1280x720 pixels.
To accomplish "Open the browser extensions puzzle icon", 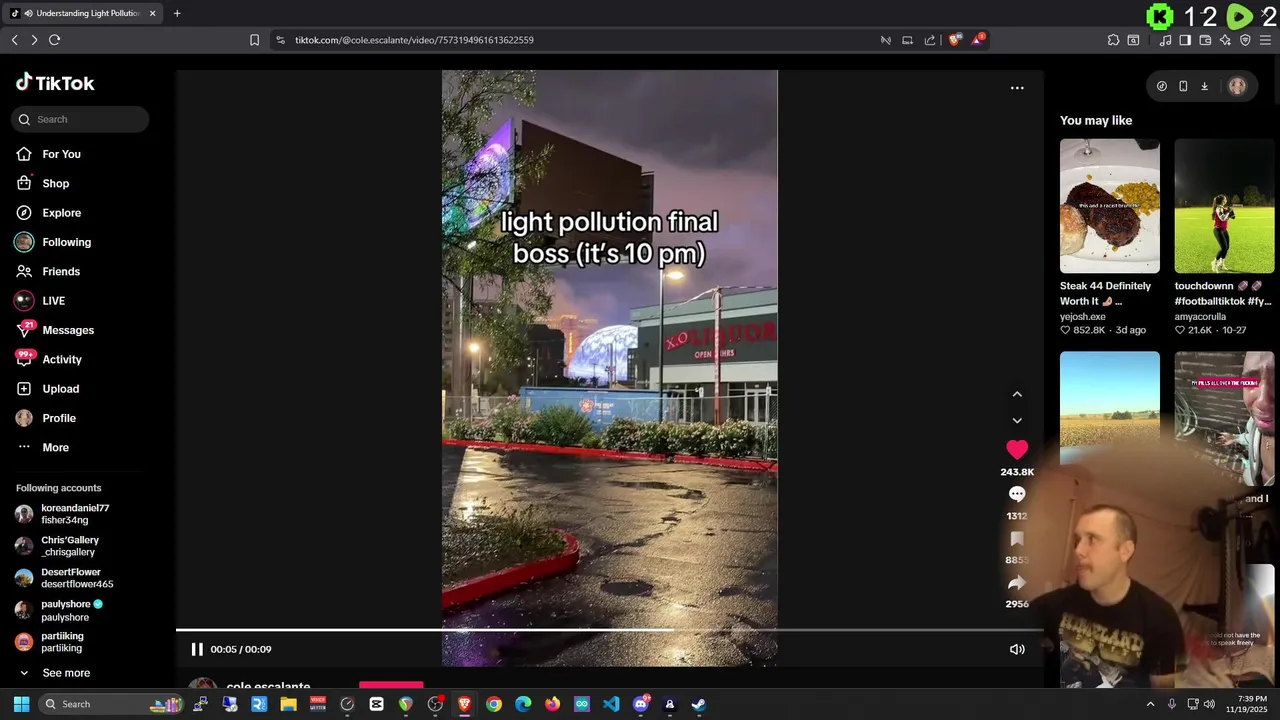I will tap(1113, 40).
